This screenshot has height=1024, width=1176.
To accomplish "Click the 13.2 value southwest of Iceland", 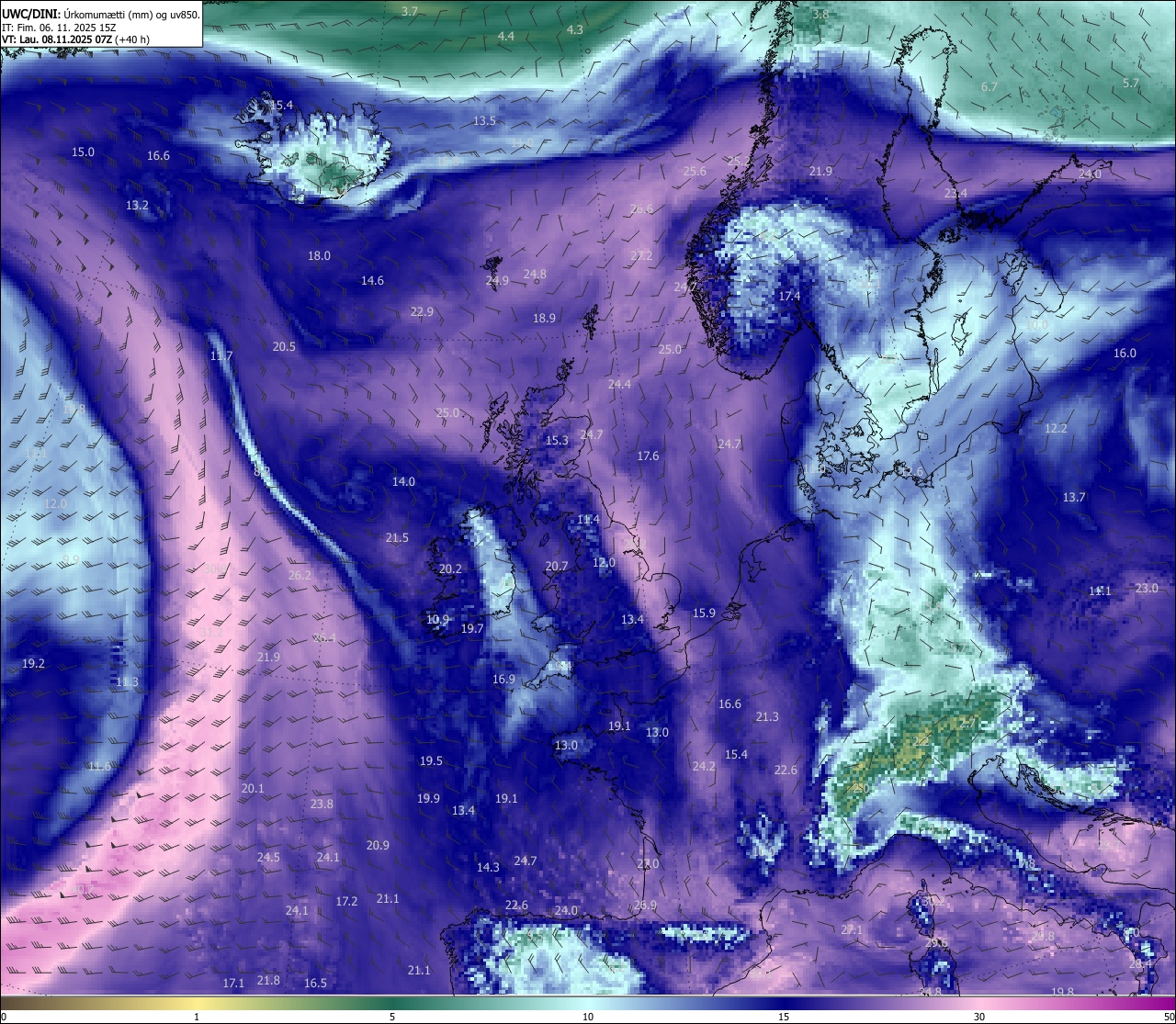I will tap(137, 206).
